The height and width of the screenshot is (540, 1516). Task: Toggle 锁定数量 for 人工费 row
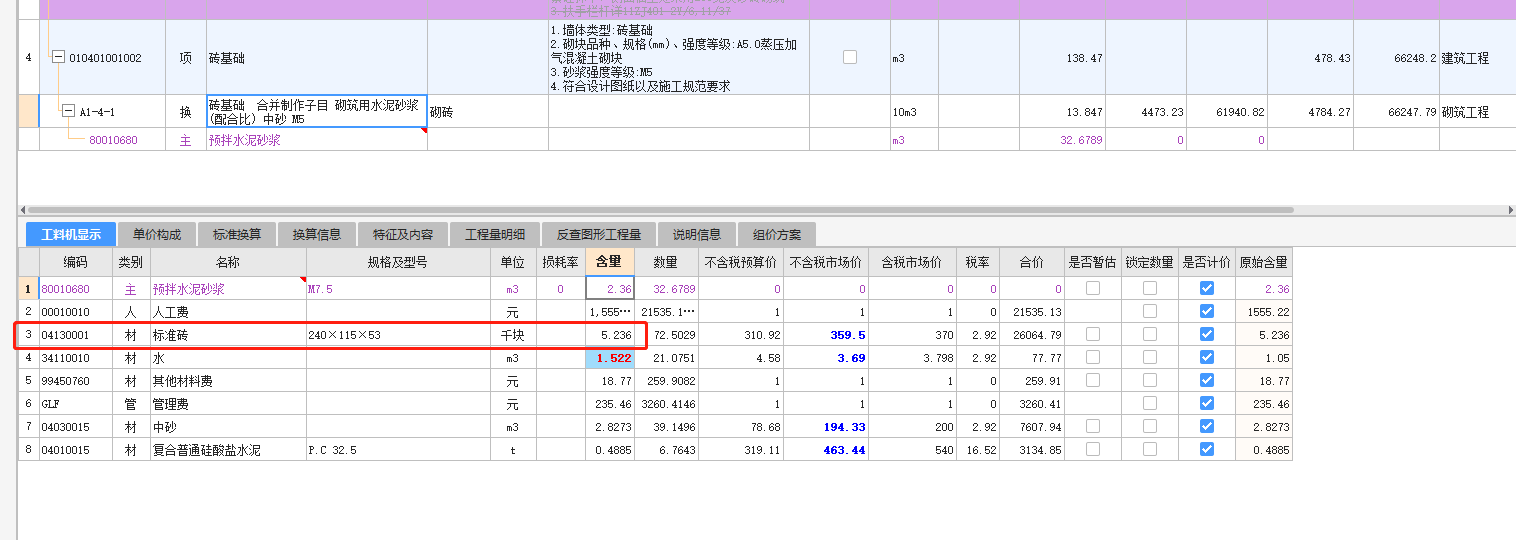pos(1150,311)
